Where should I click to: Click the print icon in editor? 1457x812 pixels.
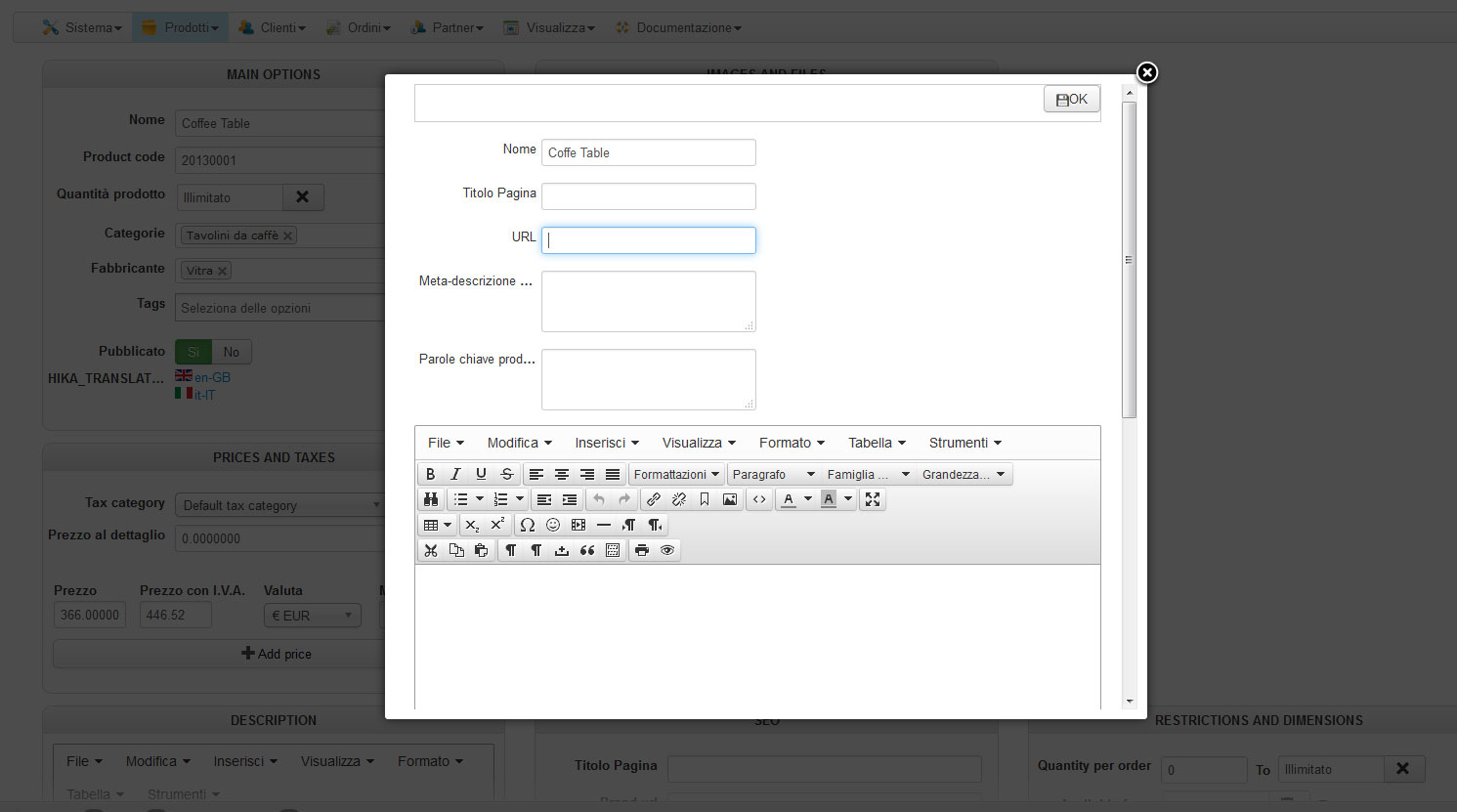(x=642, y=550)
